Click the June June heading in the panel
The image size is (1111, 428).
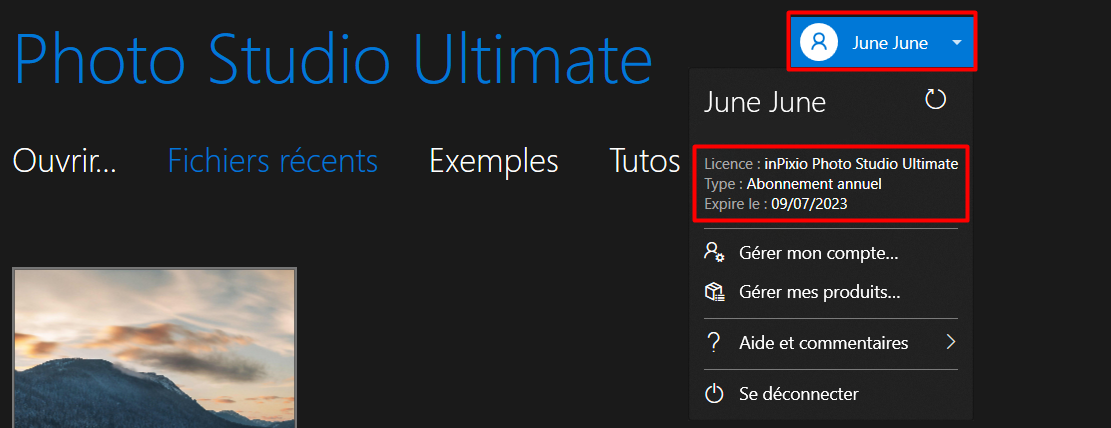[765, 102]
